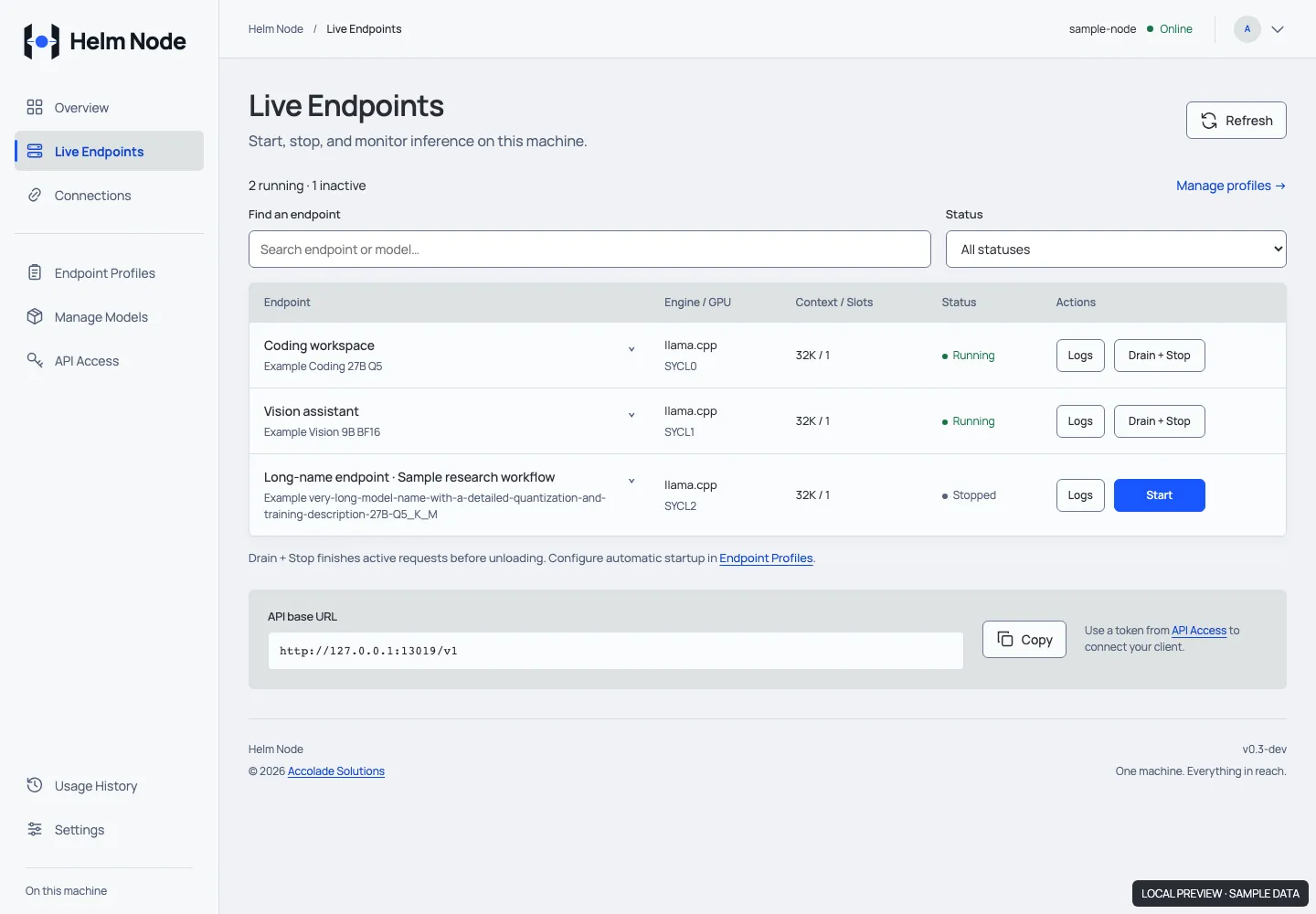
Task: Click the Overview grid icon in sidebar
Action: pyautogui.click(x=35, y=107)
